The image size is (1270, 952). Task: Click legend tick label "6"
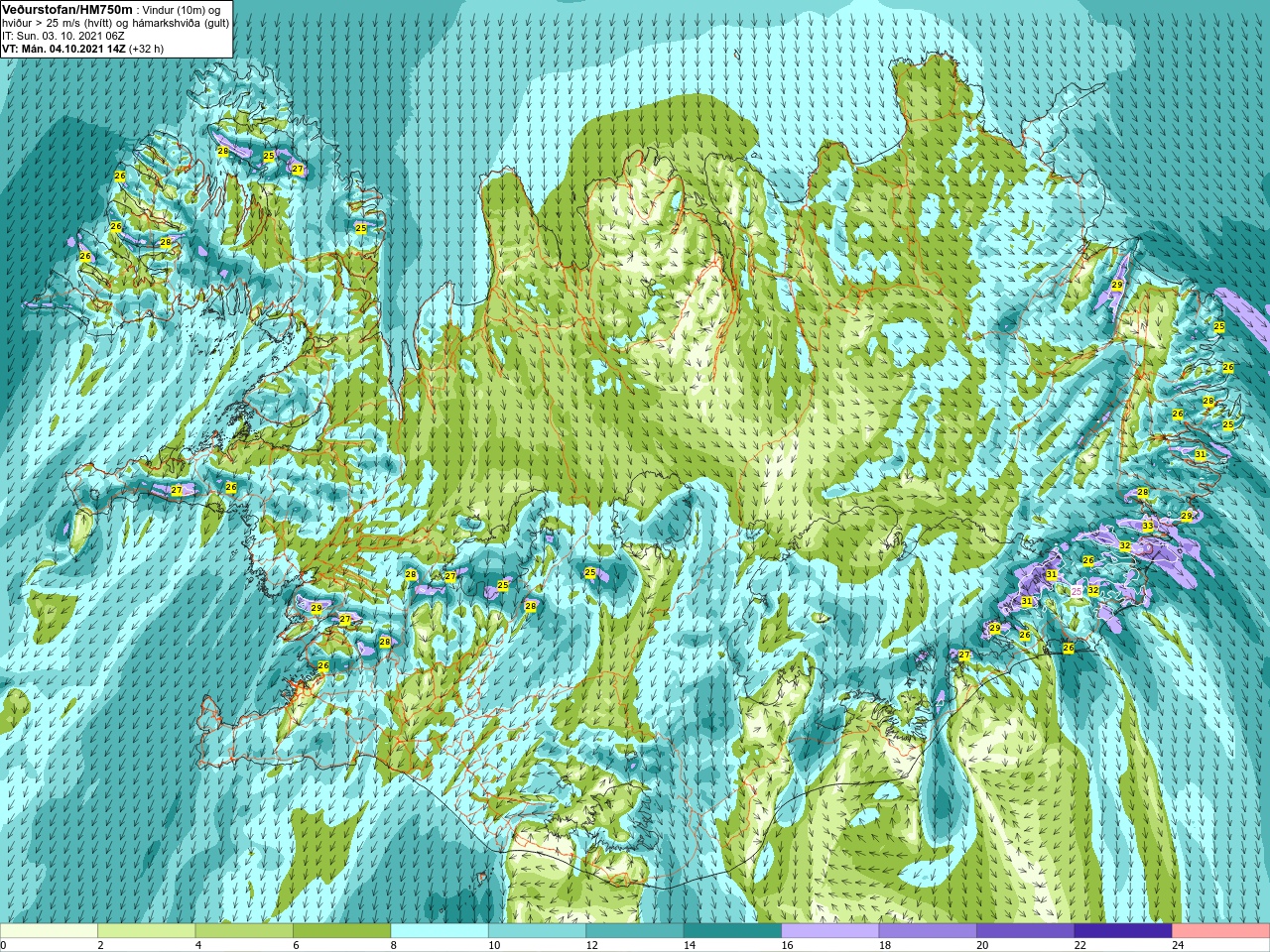(x=296, y=945)
